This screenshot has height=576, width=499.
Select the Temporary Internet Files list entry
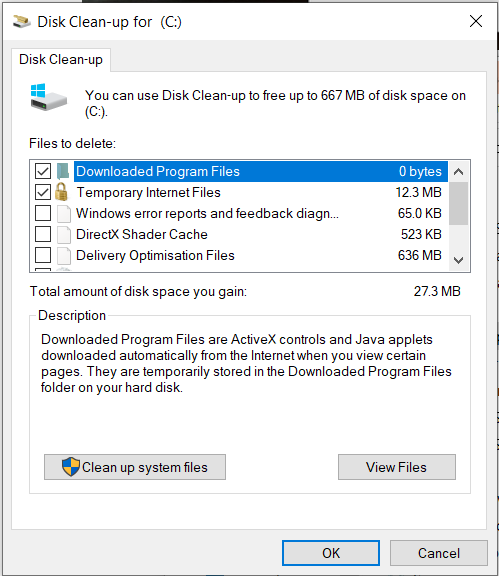pos(261,192)
